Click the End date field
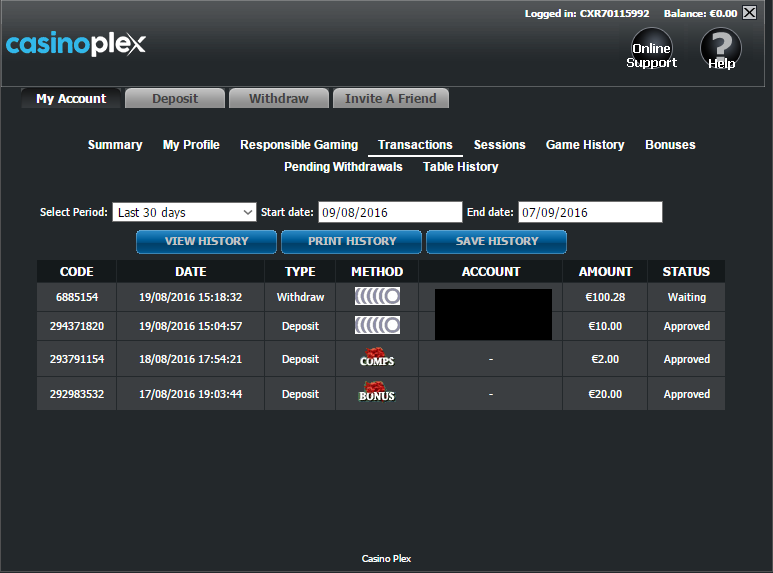 pos(590,212)
